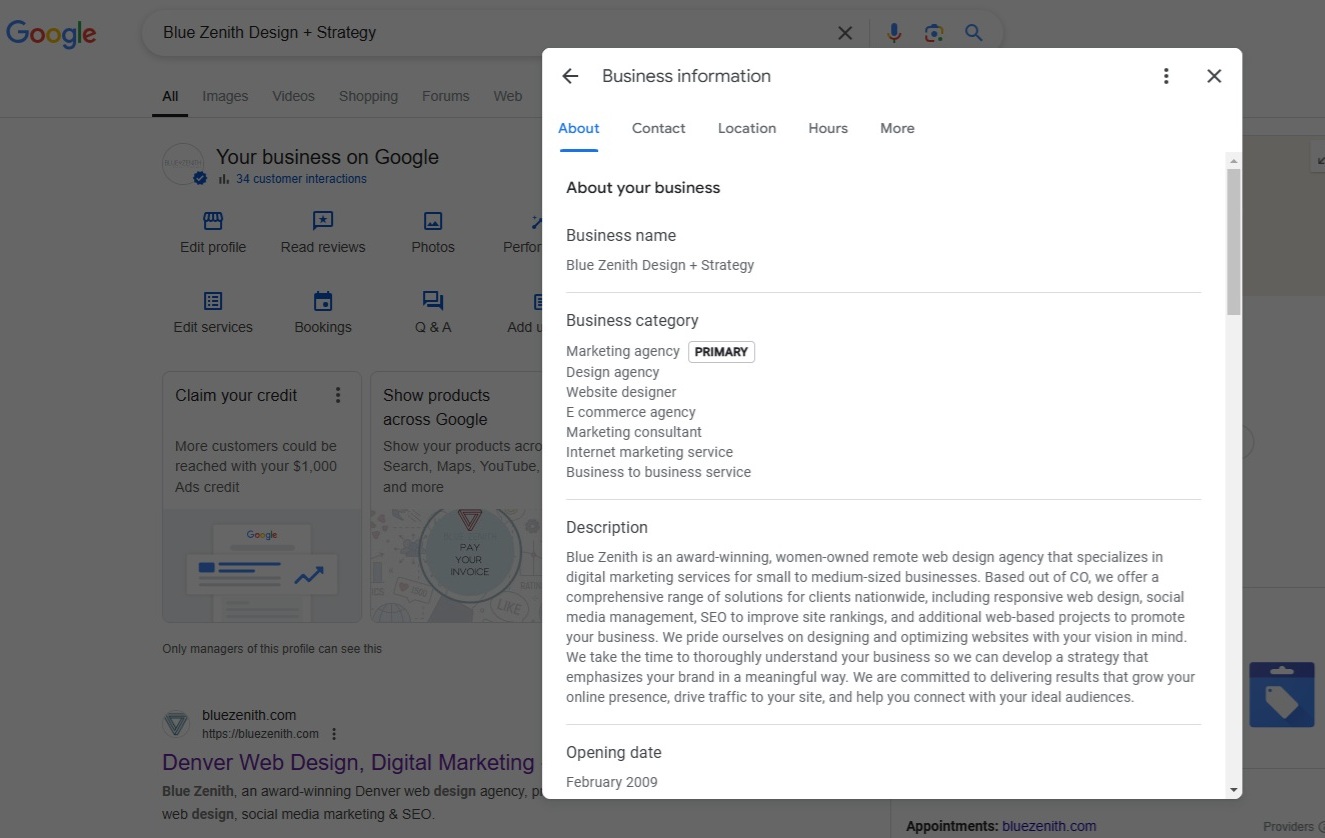Select the Web search tab
The width and height of the screenshot is (1325, 838).
507,97
